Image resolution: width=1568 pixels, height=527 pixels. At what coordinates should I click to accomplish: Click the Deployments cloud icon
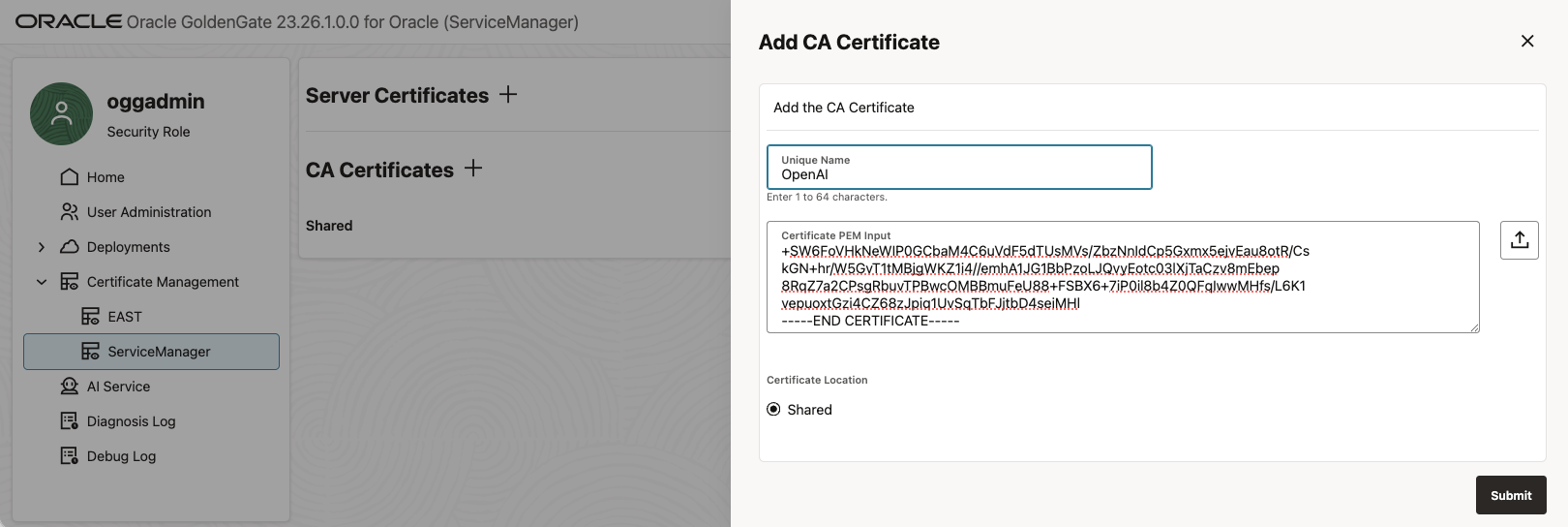[69, 247]
